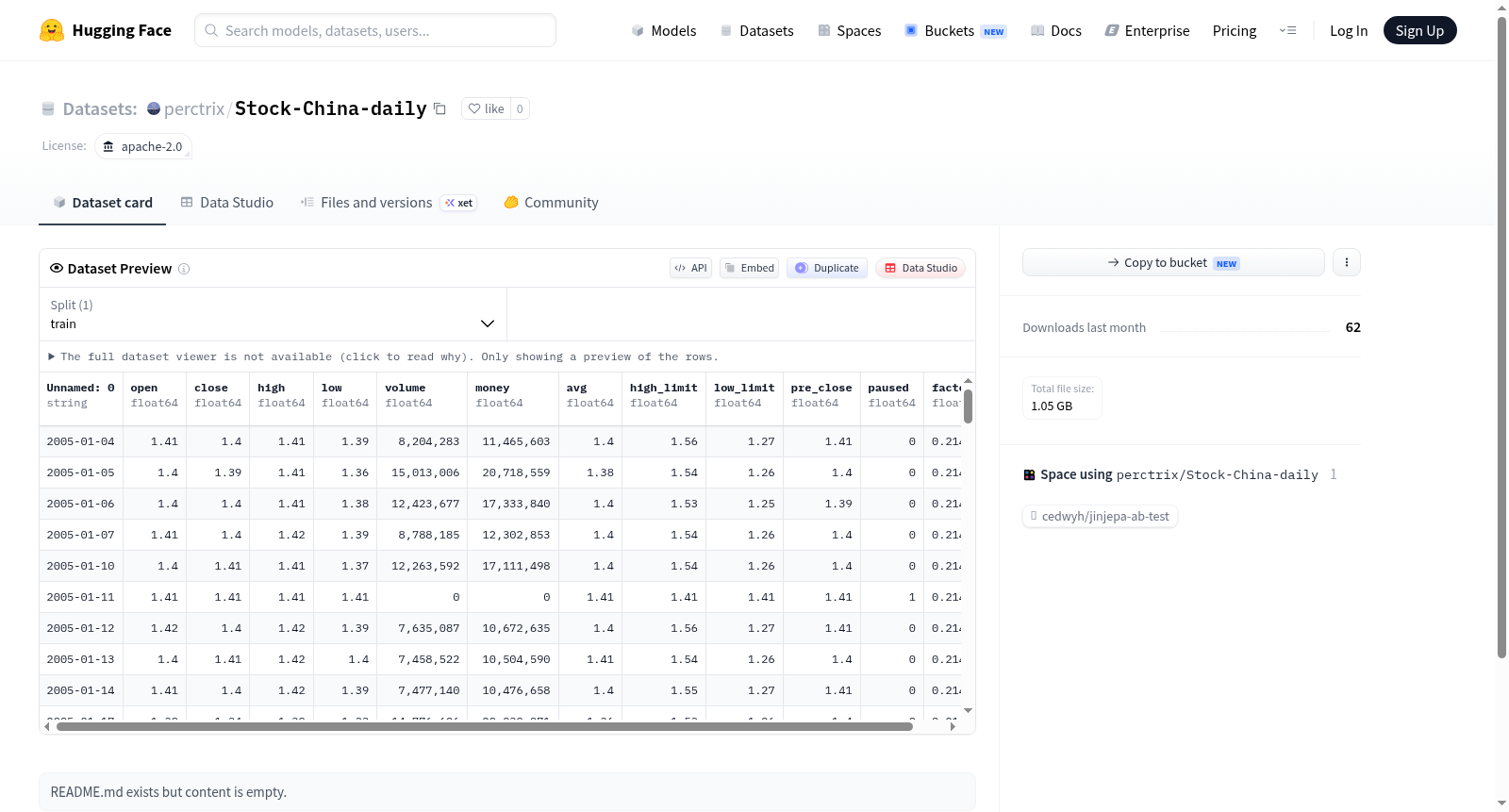Go to Spaces in top navigation

click(850, 30)
